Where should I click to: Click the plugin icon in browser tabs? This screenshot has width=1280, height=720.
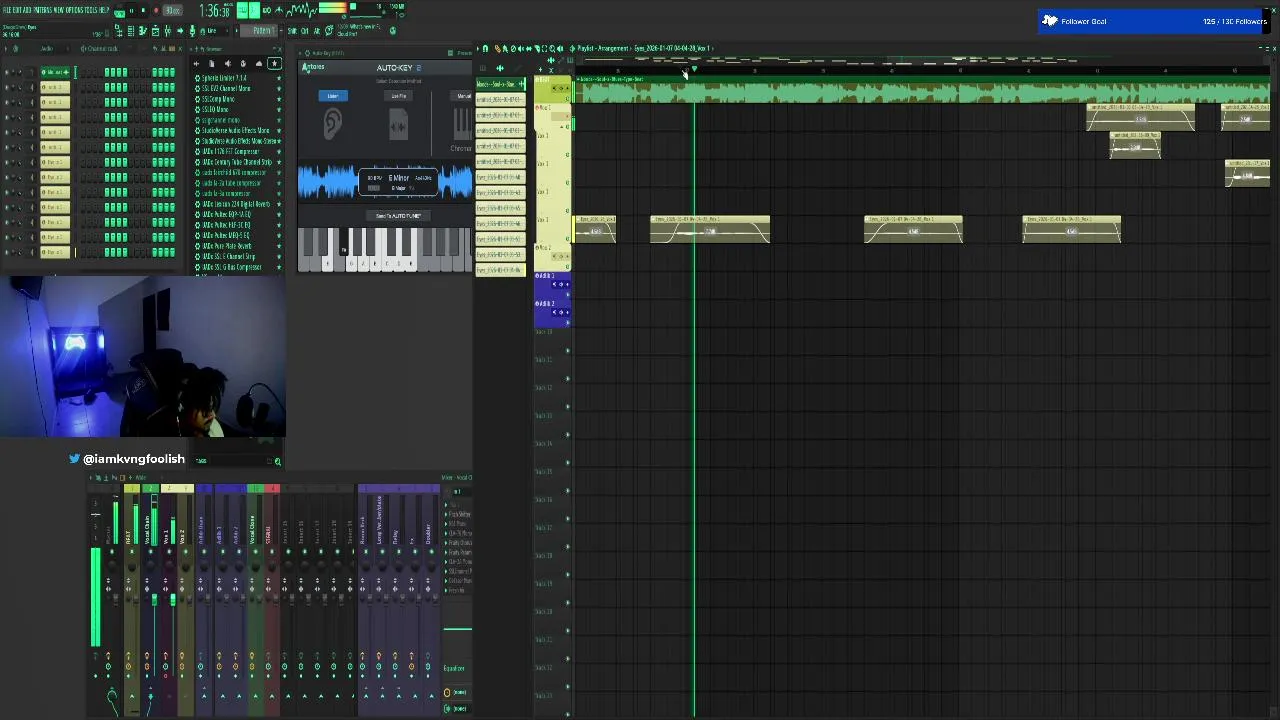tap(243, 64)
